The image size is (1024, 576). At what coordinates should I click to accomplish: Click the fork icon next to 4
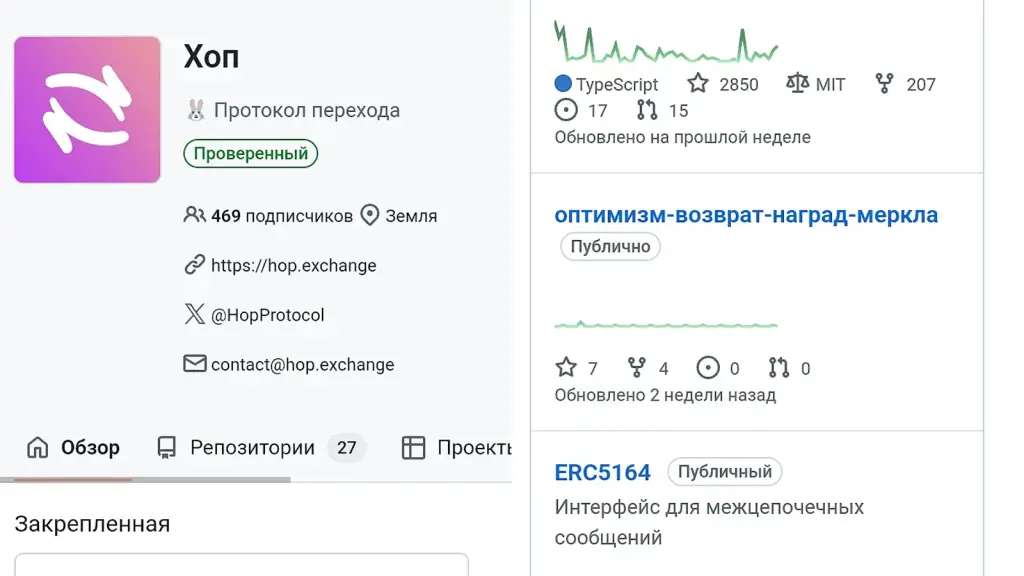click(x=637, y=368)
